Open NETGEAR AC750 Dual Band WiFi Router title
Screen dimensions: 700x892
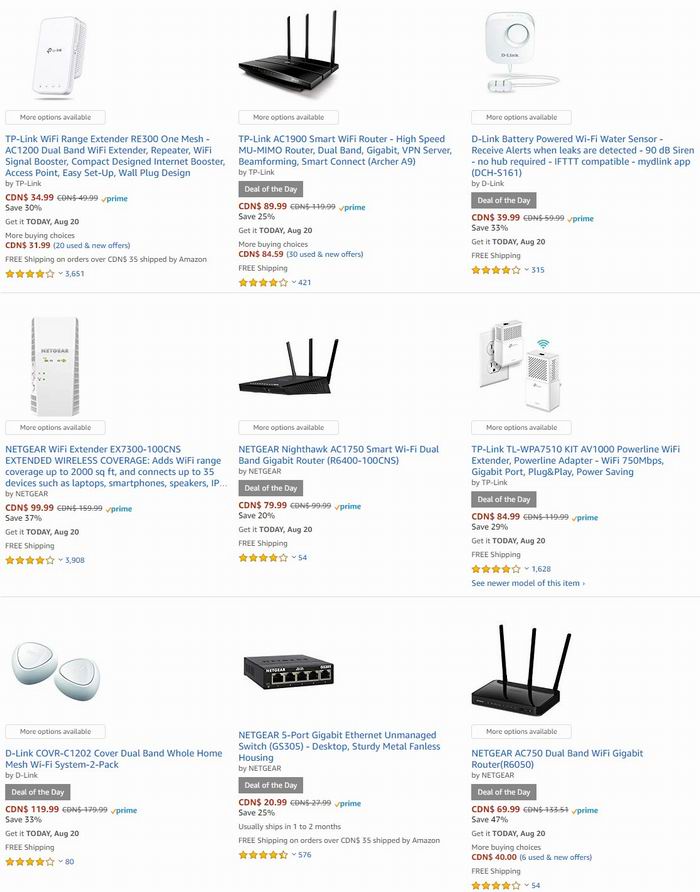click(x=557, y=759)
